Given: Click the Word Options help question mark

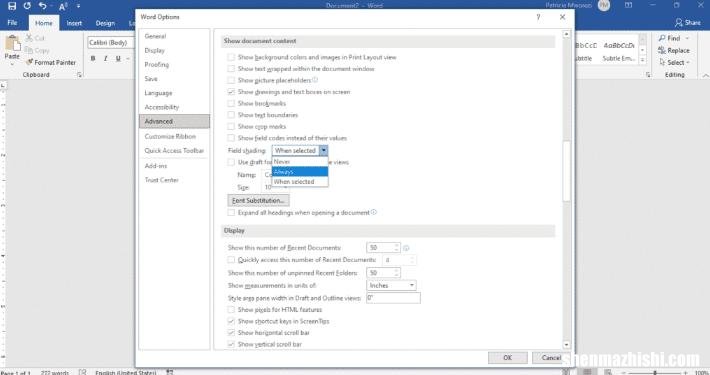Looking at the screenshot, I should tap(538, 17).
